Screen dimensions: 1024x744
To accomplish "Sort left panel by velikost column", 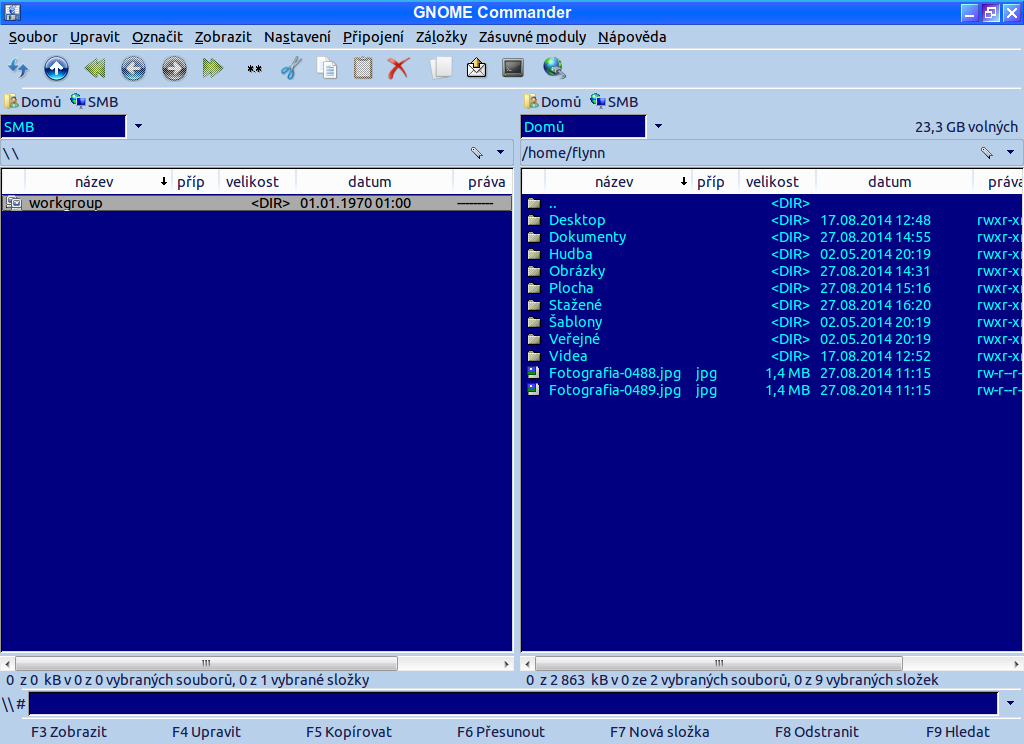I will (x=257, y=182).
